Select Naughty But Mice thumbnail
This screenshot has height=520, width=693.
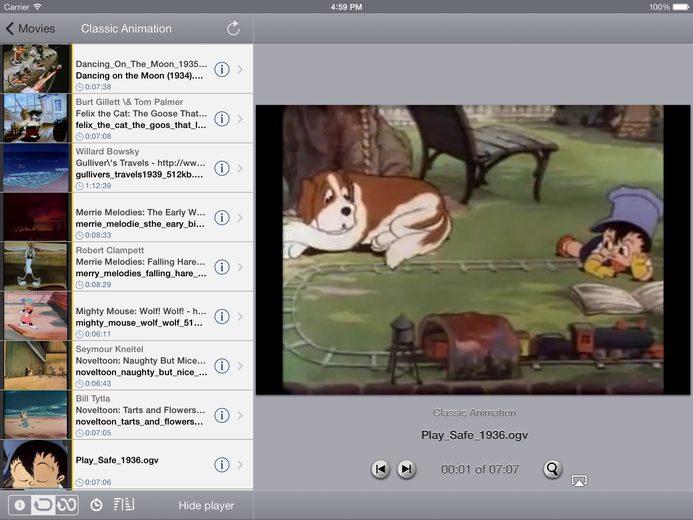(36, 365)
